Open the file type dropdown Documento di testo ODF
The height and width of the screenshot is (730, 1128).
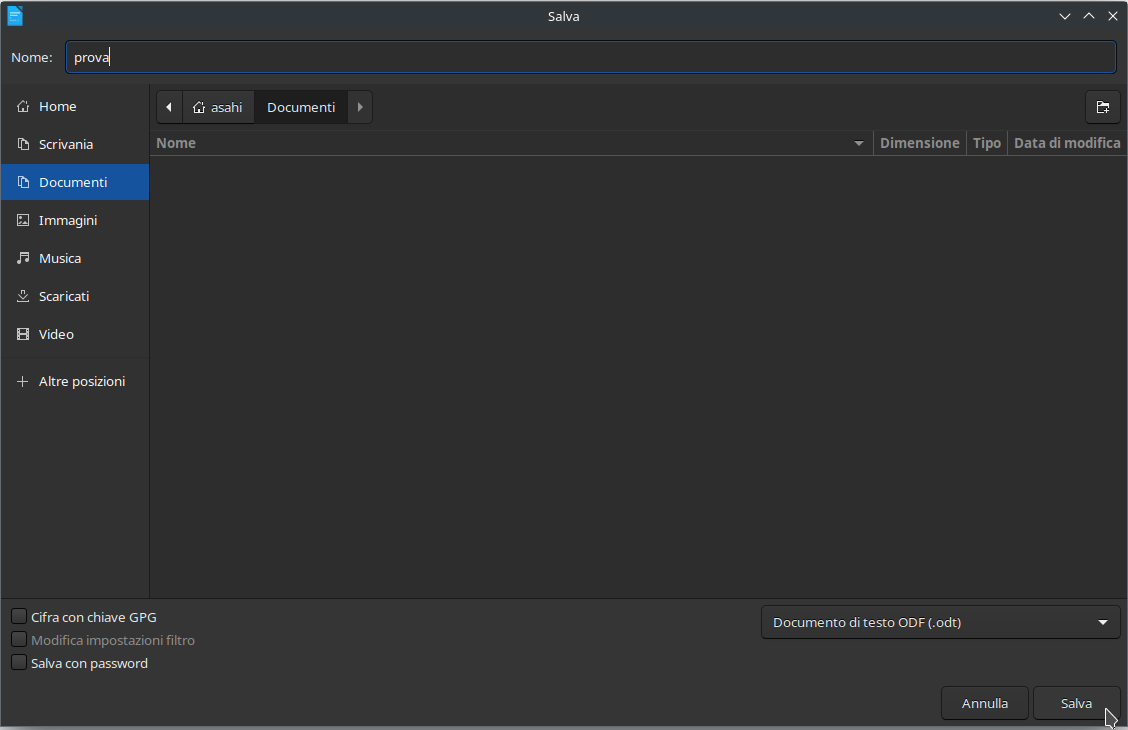[x=940, y=622]
